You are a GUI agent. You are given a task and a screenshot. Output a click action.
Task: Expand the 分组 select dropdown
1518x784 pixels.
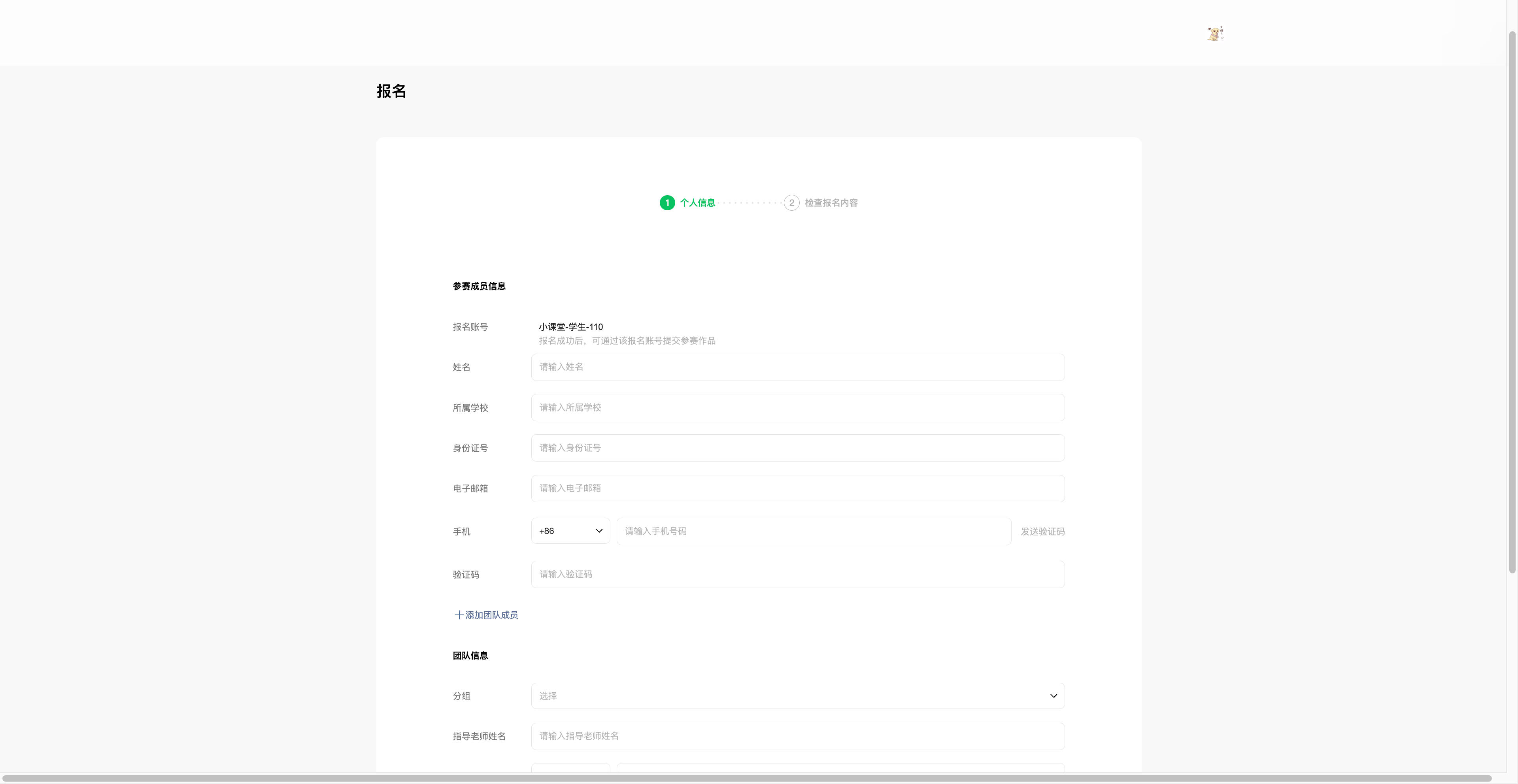[797, 695]
